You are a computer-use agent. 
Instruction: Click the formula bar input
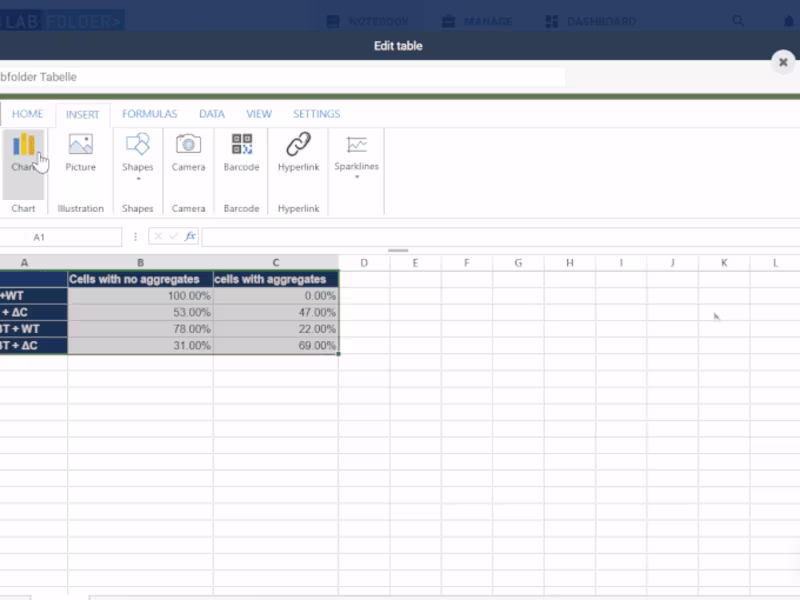pos(501,237)
